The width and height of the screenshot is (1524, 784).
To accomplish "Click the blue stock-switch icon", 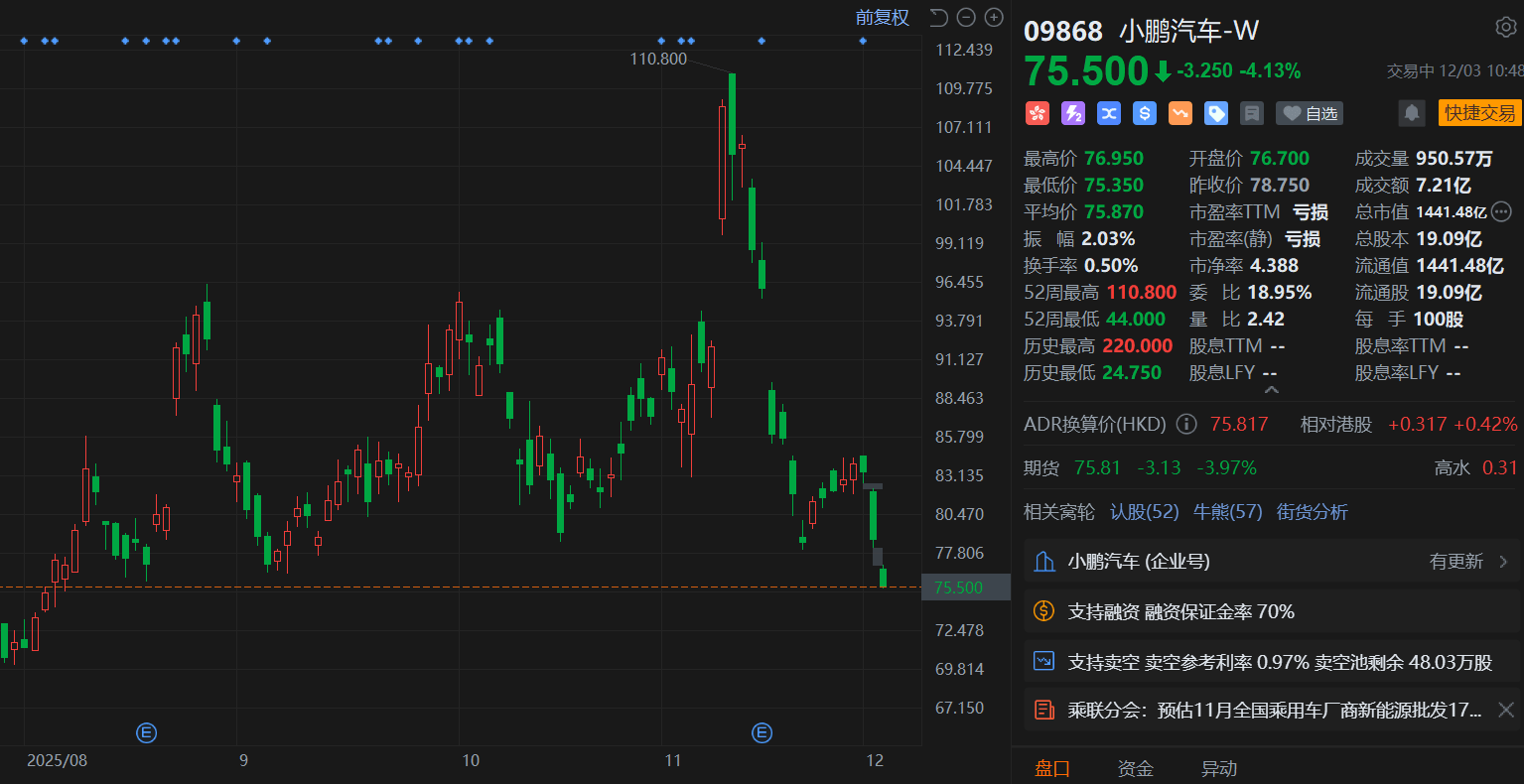I will (1108, 113).
